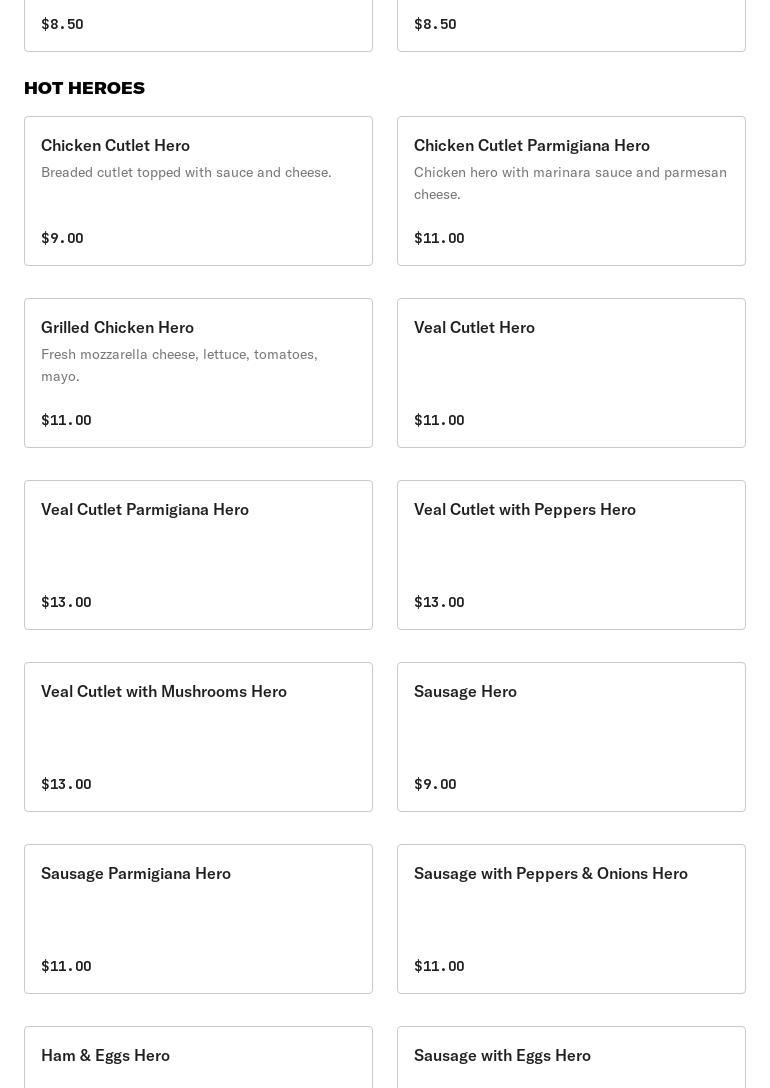This screenshot has width=770, height=1088.
Task: Click the marinara sauce description text
Action: coord(570,183)
